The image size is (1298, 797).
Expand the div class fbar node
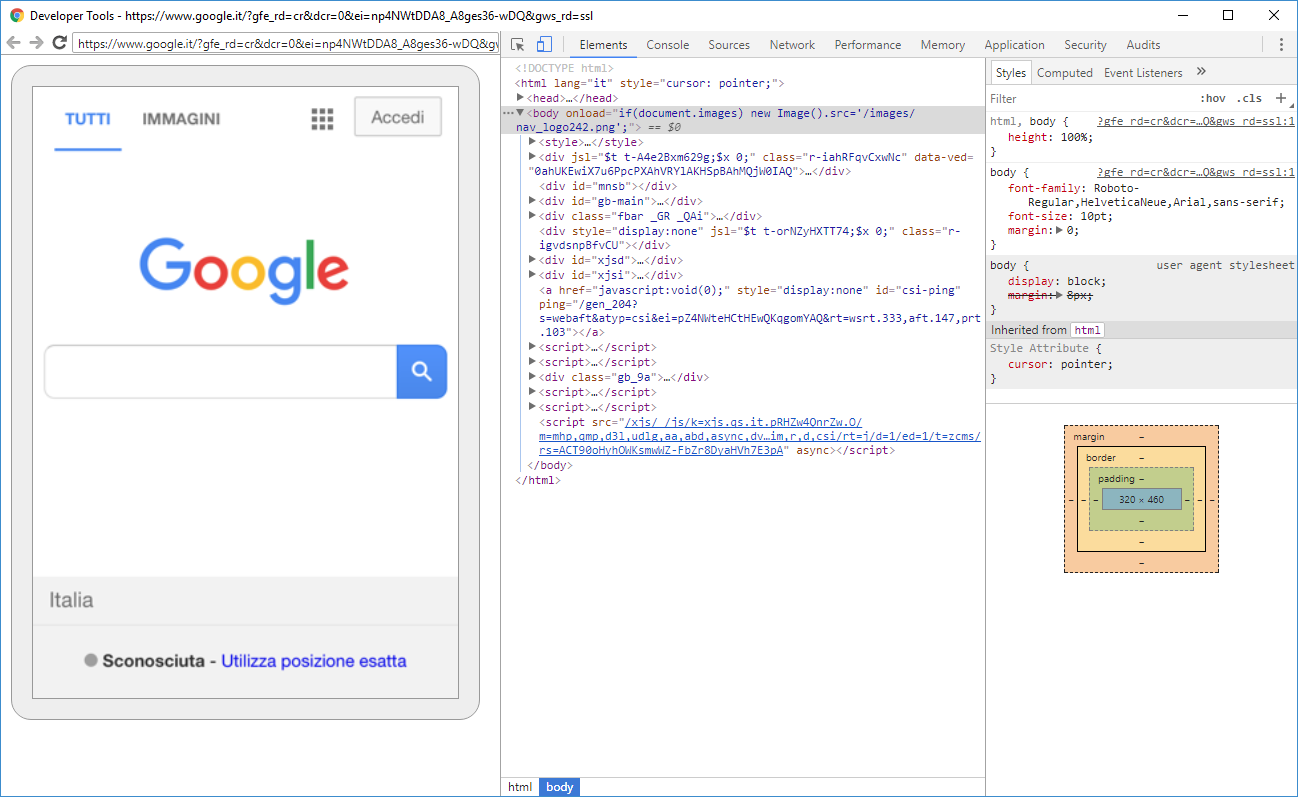[532, 216]
